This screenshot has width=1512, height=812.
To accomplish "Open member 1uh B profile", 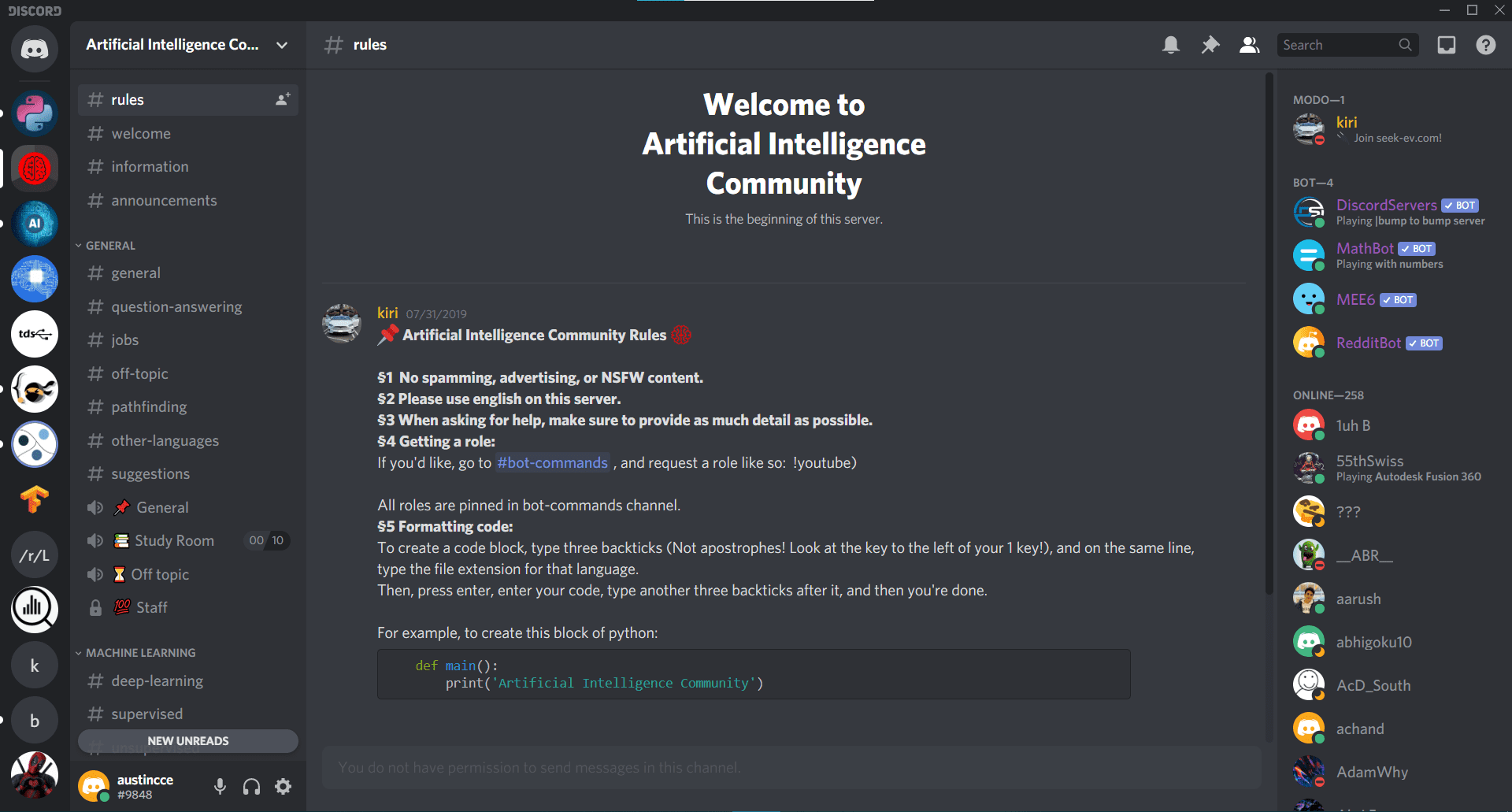I will (1394, 425).
